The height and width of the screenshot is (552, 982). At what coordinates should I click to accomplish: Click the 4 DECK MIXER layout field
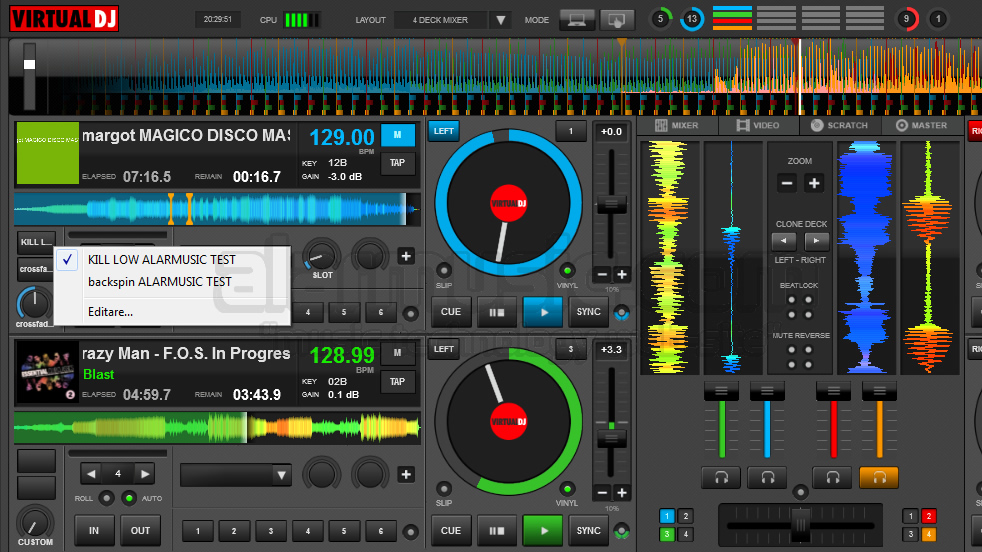point(440,20)
